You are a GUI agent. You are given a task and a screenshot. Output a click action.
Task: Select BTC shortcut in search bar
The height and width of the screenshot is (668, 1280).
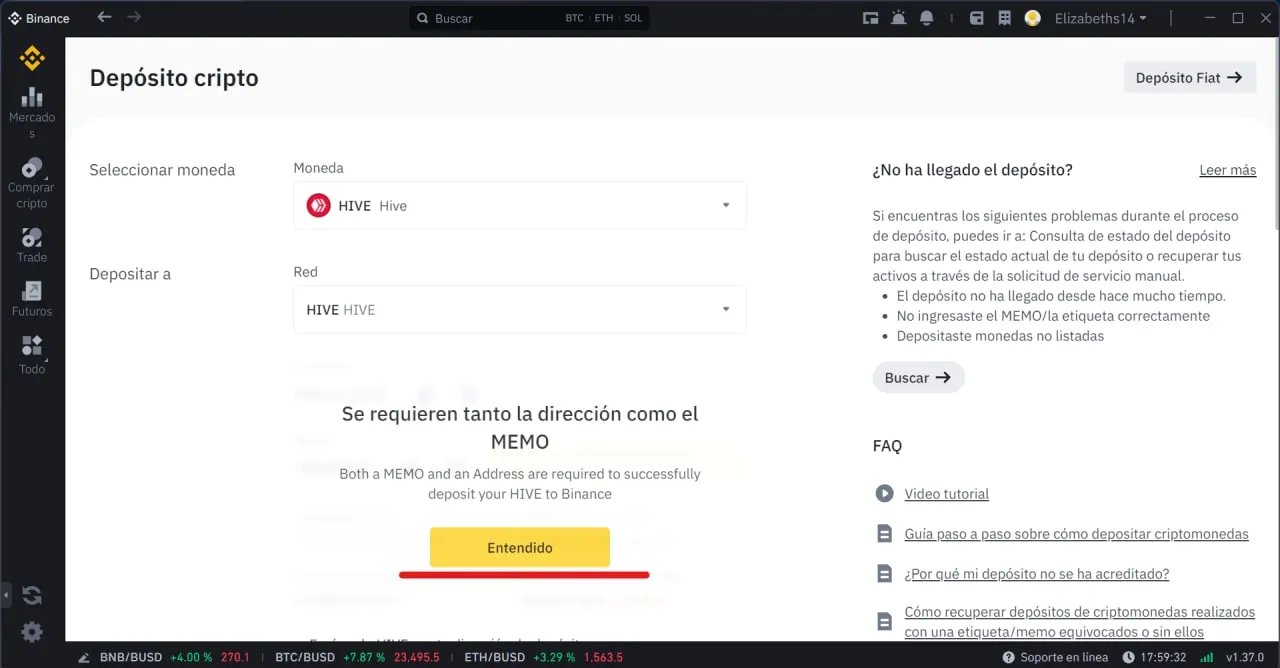click(x=574, y=18)
